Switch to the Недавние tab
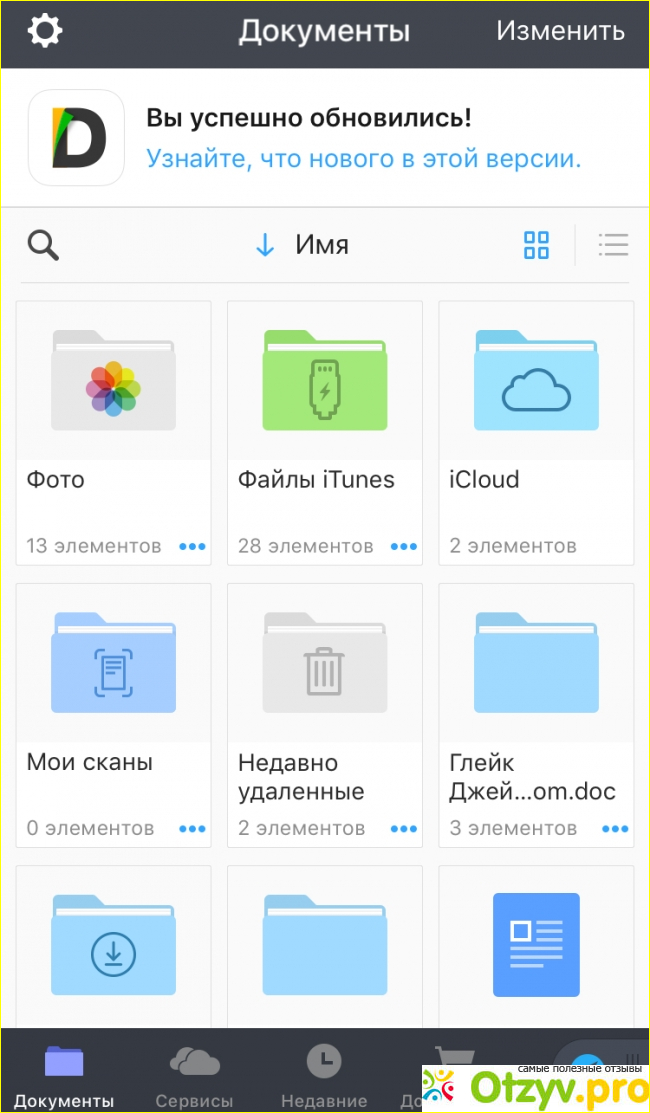Viewport: 650px width, 1113px height. pyautogui.click(x=324, y=1074)
